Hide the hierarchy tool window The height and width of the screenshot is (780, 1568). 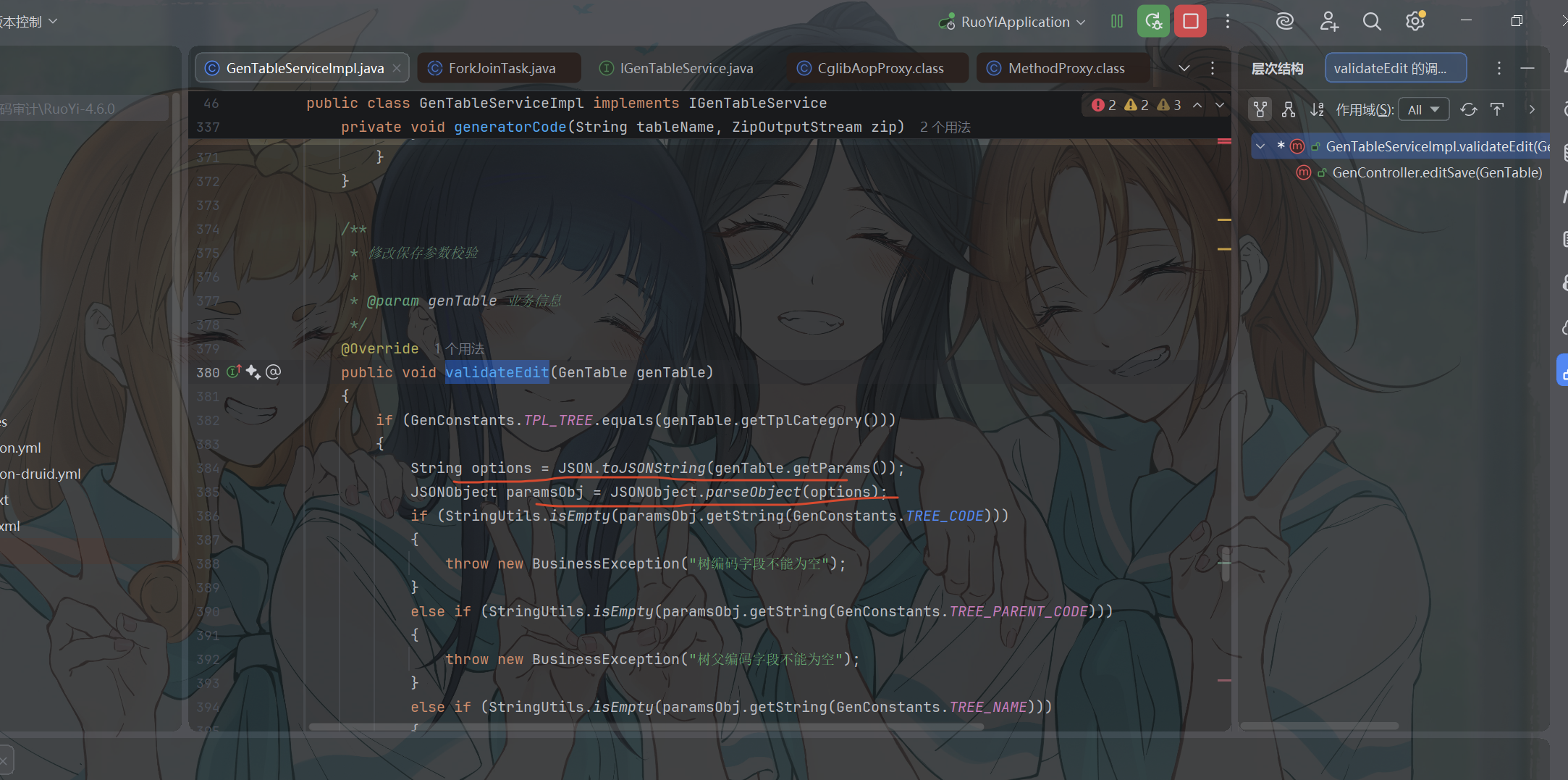click(x=1527, y=68)
